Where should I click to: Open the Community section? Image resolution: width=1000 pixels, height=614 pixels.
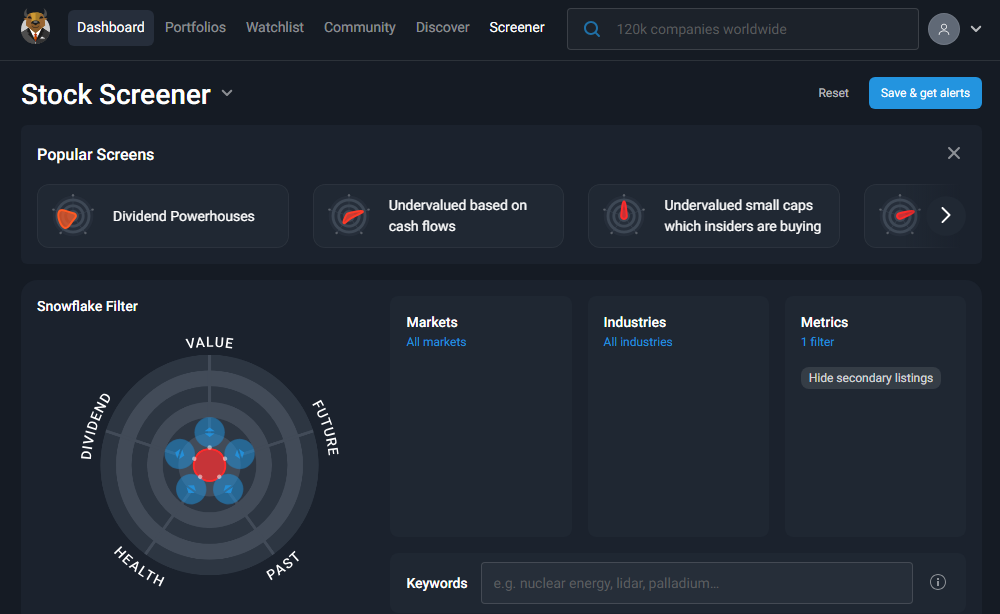(x=359, y=28)
